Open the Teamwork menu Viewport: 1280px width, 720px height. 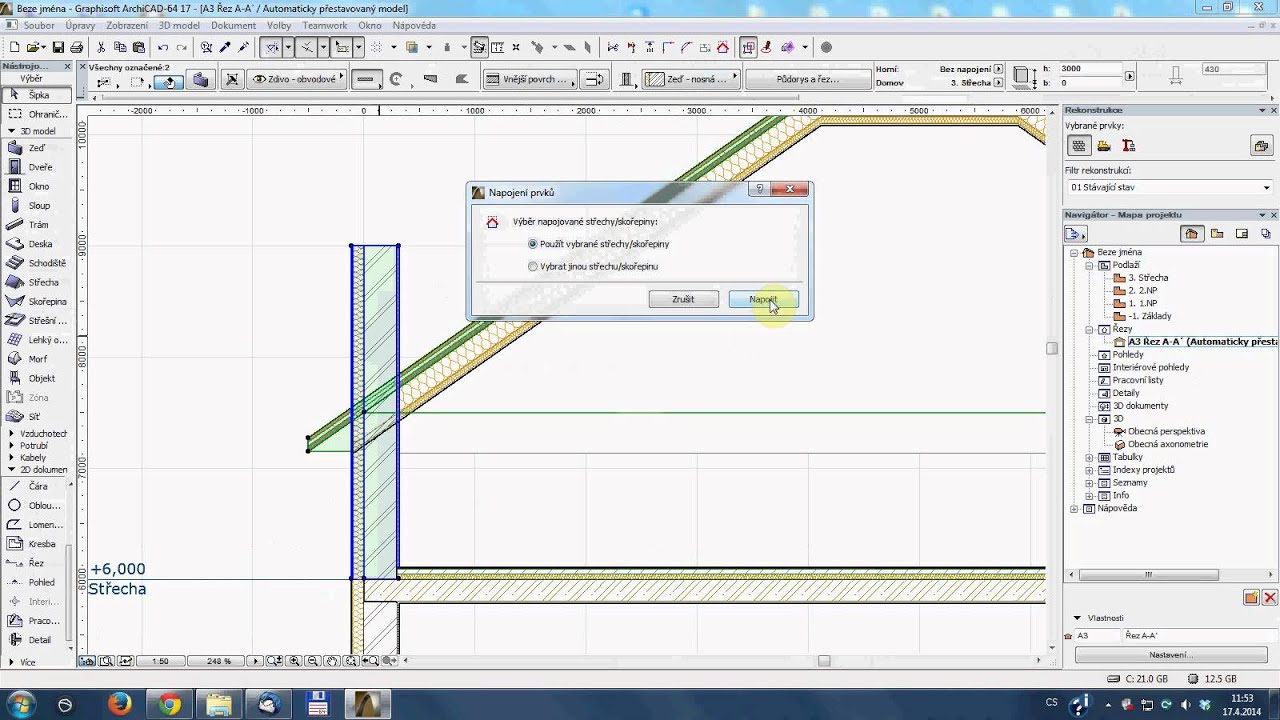tap(325, 25)
